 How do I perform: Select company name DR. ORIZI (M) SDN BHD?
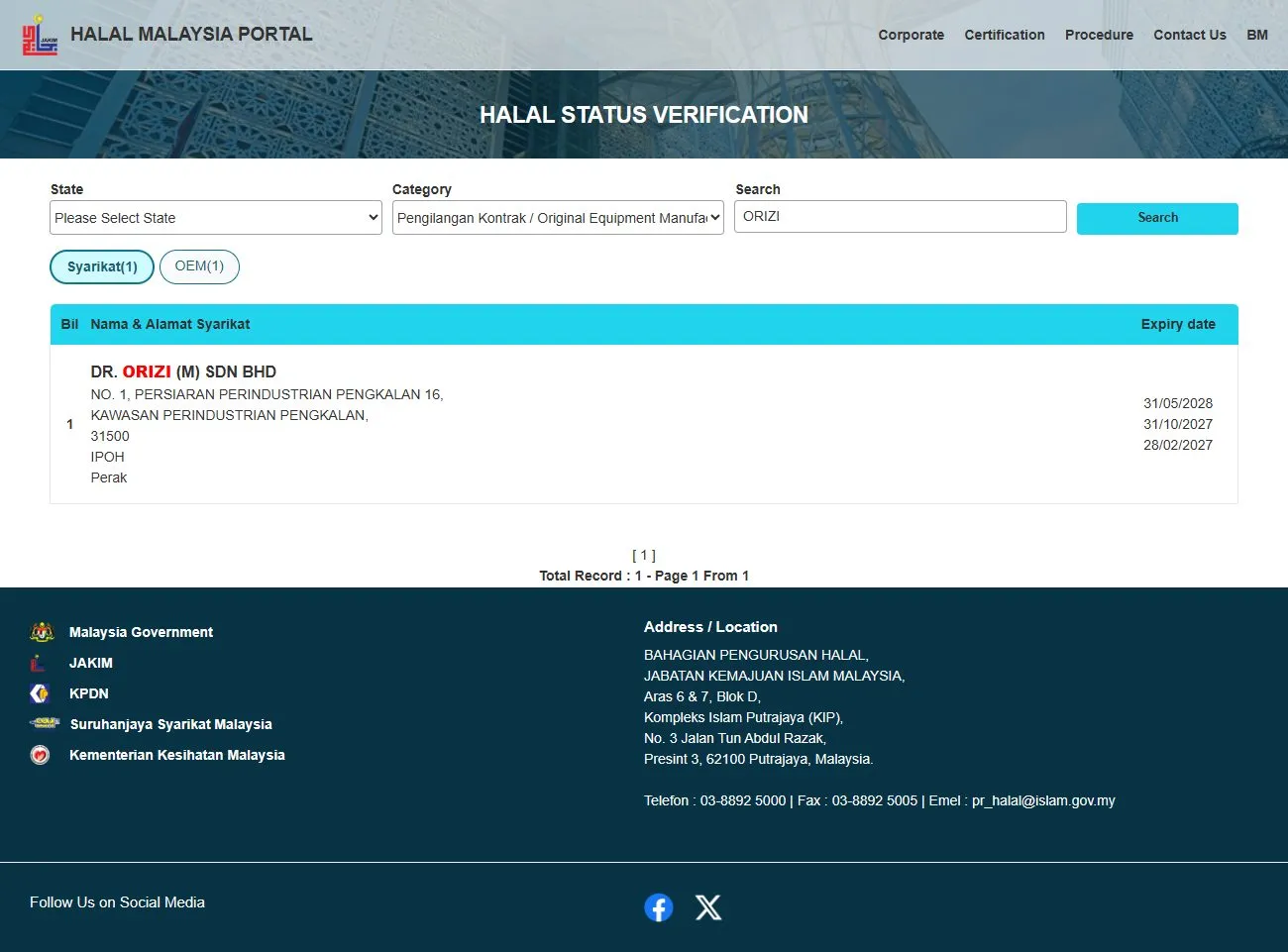point(183,371)
